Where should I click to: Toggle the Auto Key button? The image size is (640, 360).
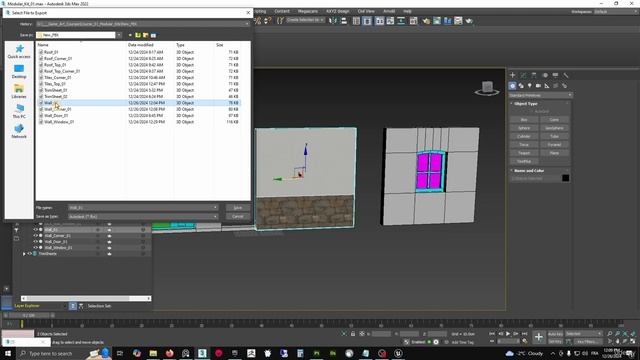pyautogui.click(x=555, y=334)
